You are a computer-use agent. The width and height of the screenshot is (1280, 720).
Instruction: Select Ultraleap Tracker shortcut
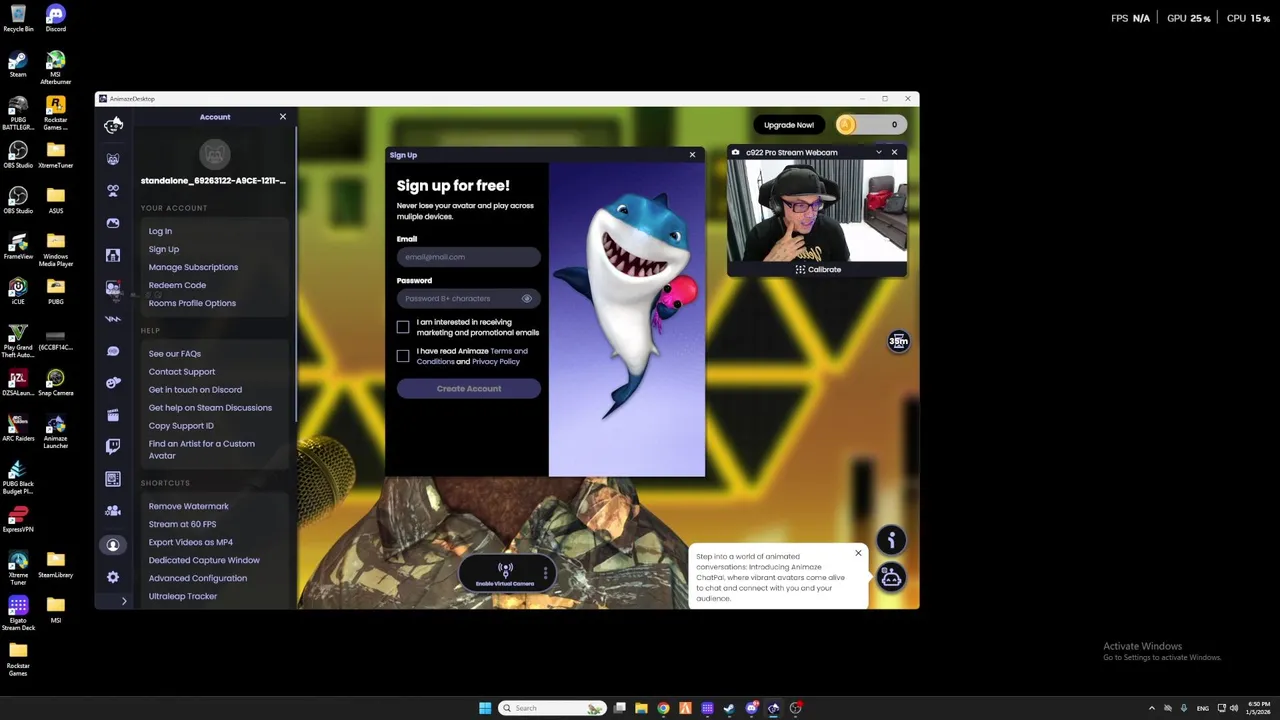point(183,596)
